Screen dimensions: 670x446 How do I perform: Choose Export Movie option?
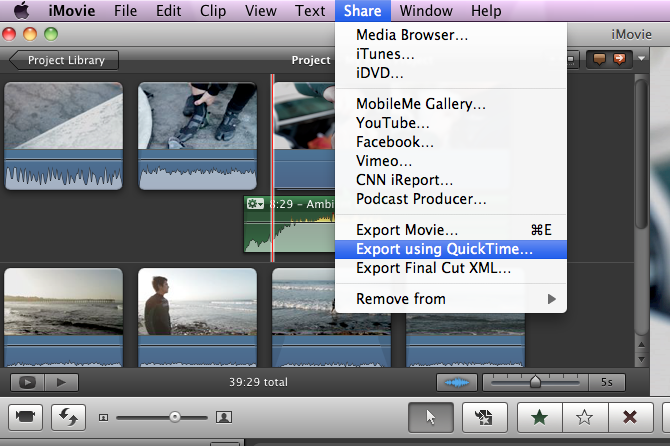point(407,230)
